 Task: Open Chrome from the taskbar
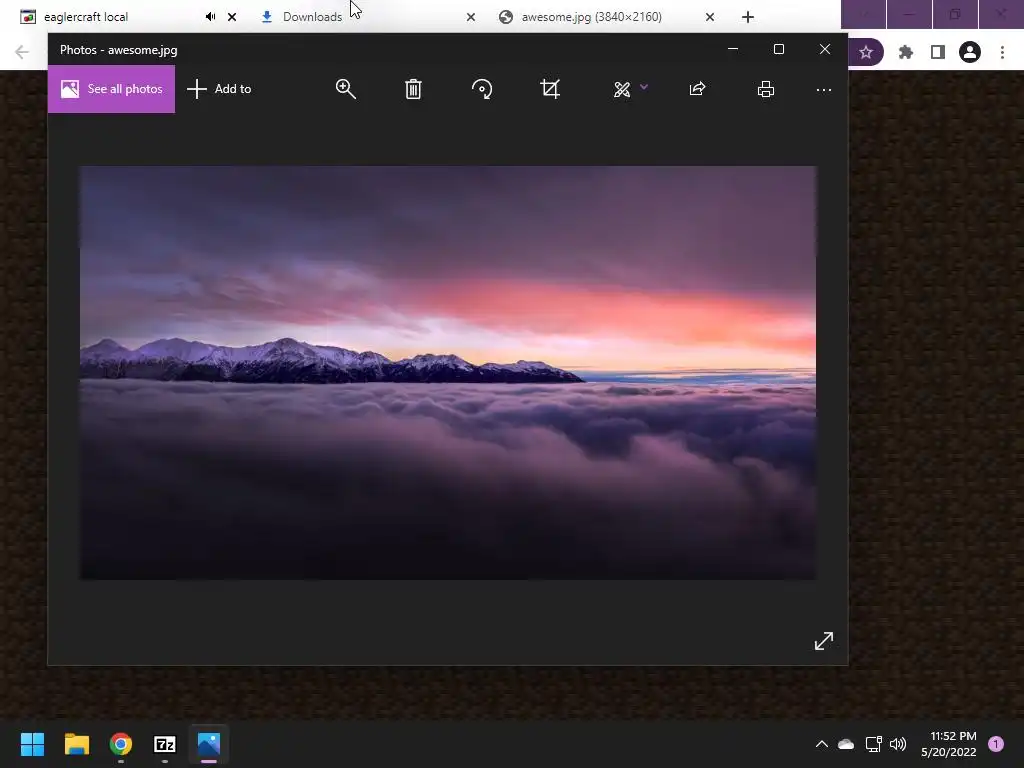tap(121, 744)
